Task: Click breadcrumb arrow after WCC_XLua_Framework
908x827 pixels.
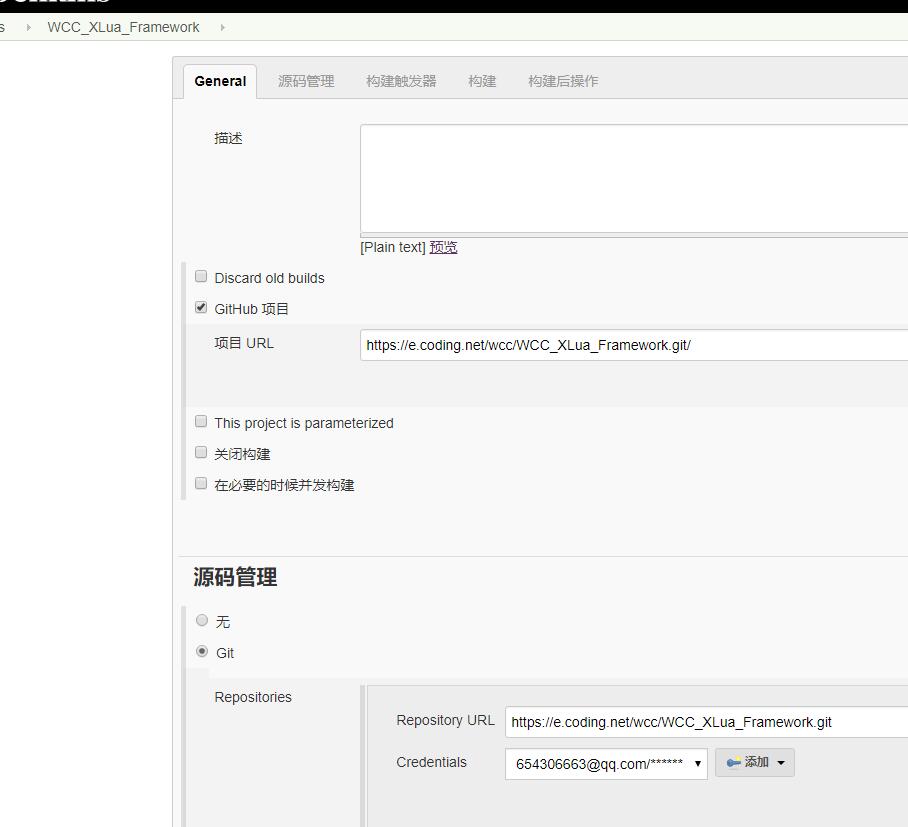Action: (x=222, y=27)
